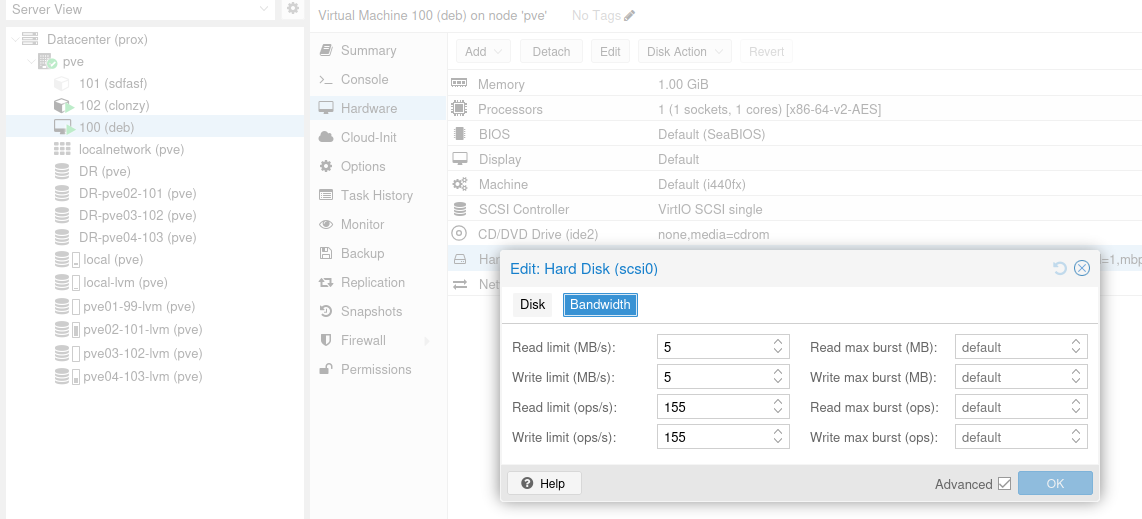
Task: Select container 101 (sdfasf)
Action: [113, 84]
